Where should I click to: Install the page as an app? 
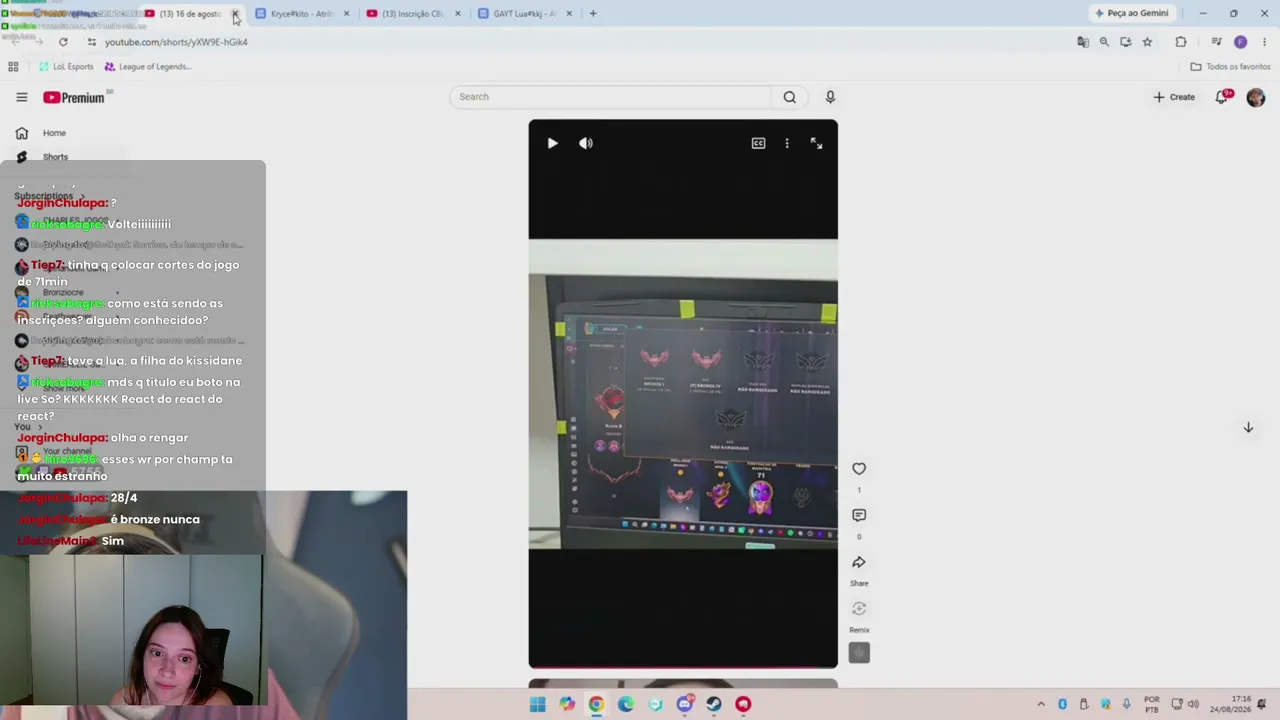[1126, 42]
